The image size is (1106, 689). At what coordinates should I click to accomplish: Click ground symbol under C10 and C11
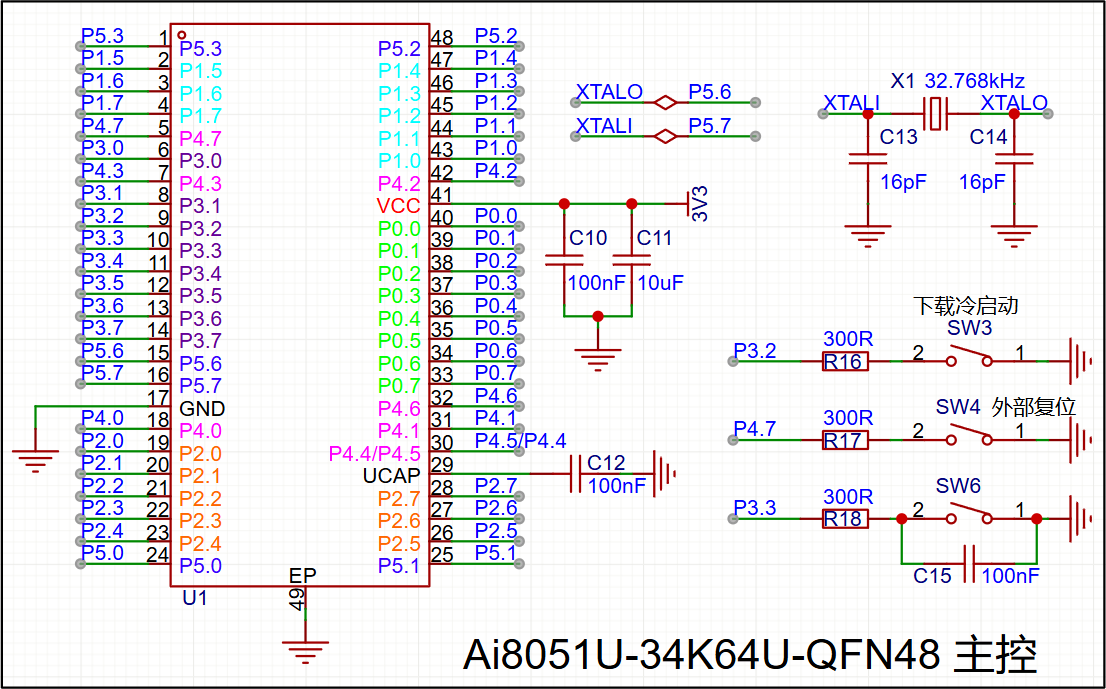pos(597,358)
